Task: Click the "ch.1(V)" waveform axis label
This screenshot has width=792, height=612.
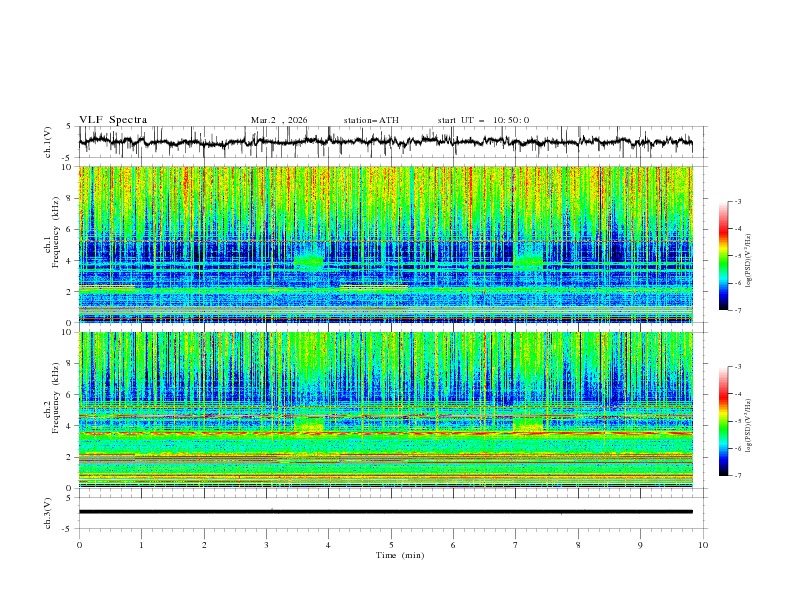Action: pos(48,142)
